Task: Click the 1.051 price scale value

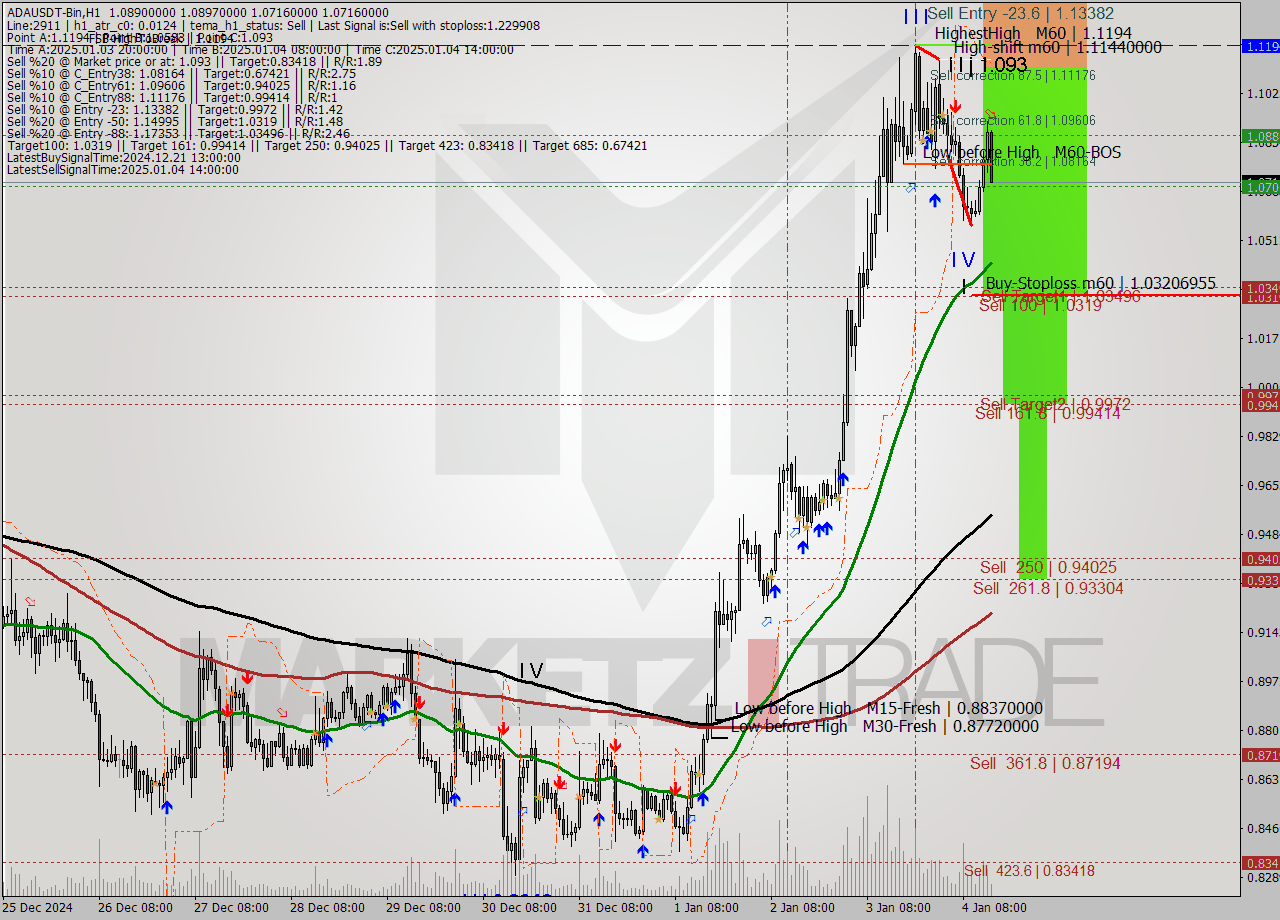Action: [x=1261, y=241]
